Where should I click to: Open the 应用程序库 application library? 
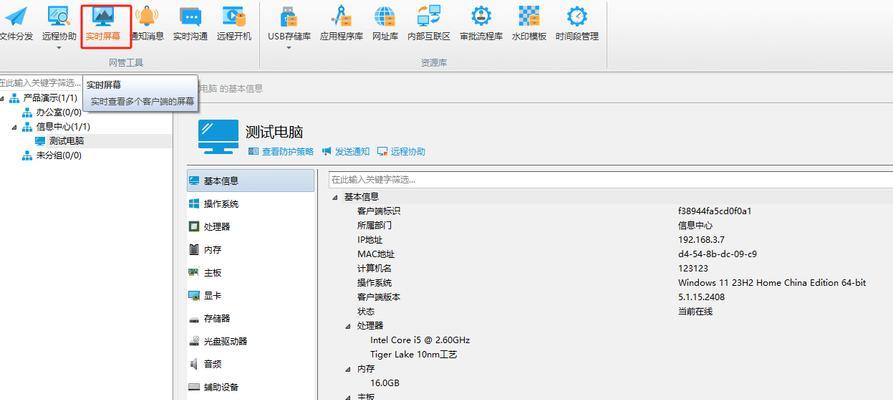tap(341, 23)
